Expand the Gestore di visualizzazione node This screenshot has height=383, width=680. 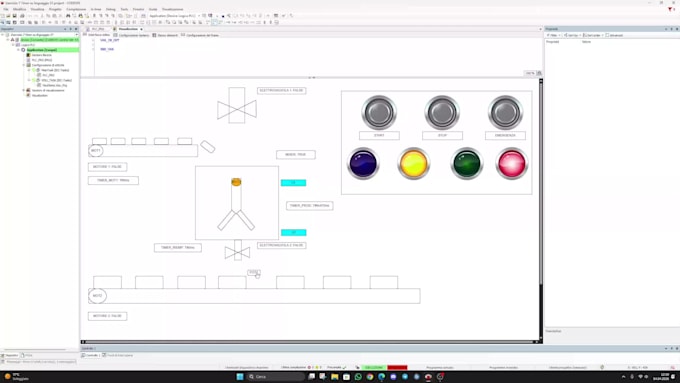[x=24, y=90]
